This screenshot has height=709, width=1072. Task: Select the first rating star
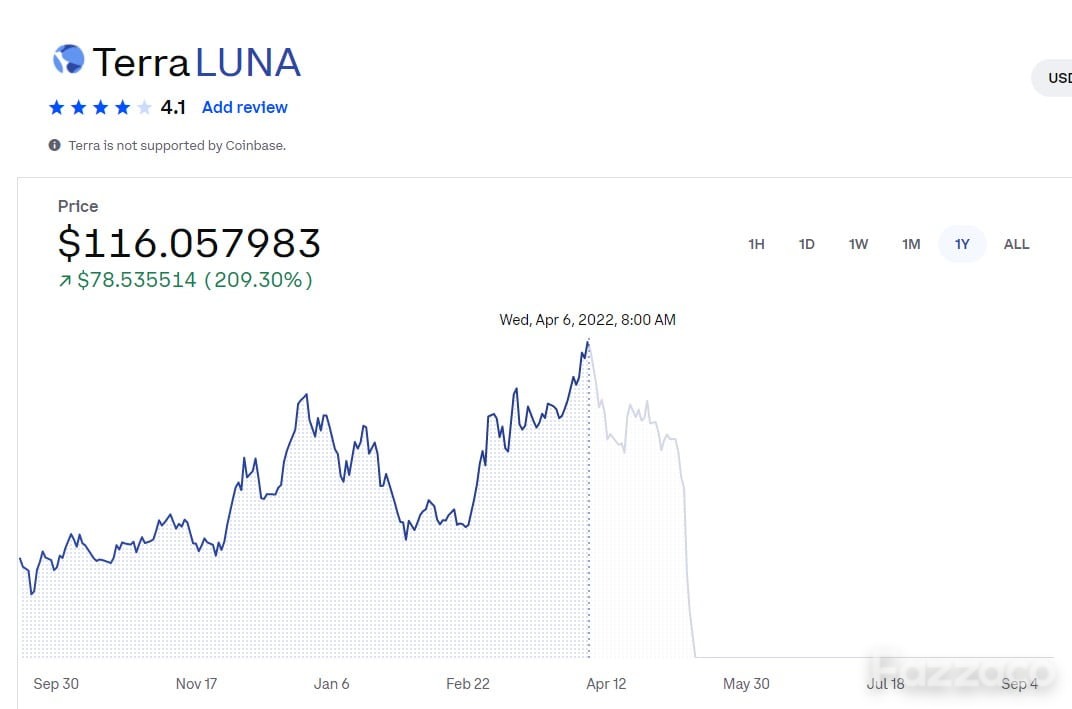[x=57, y=107]
